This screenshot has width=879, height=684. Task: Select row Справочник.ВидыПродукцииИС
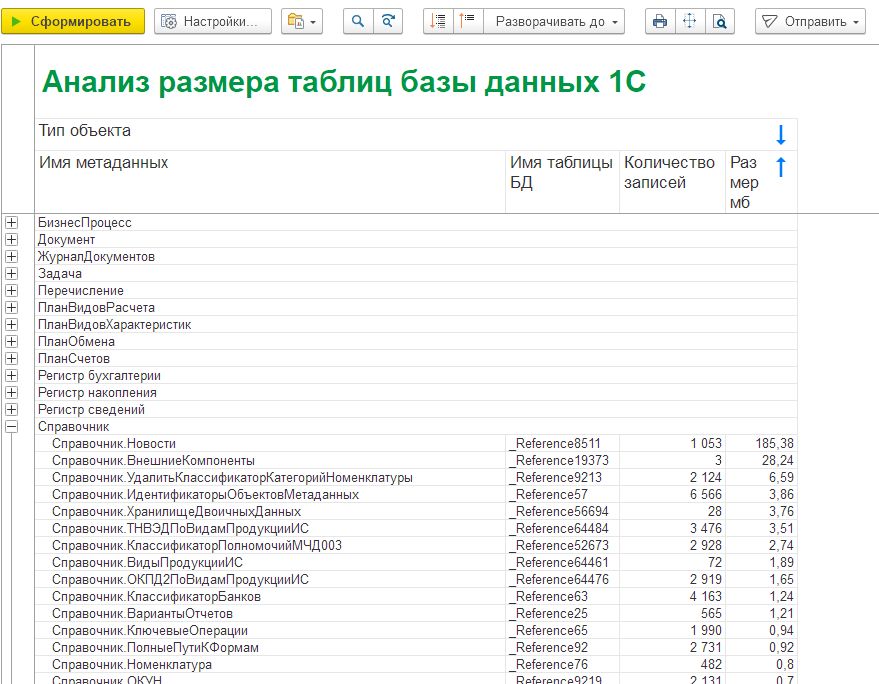pos(416,562)
